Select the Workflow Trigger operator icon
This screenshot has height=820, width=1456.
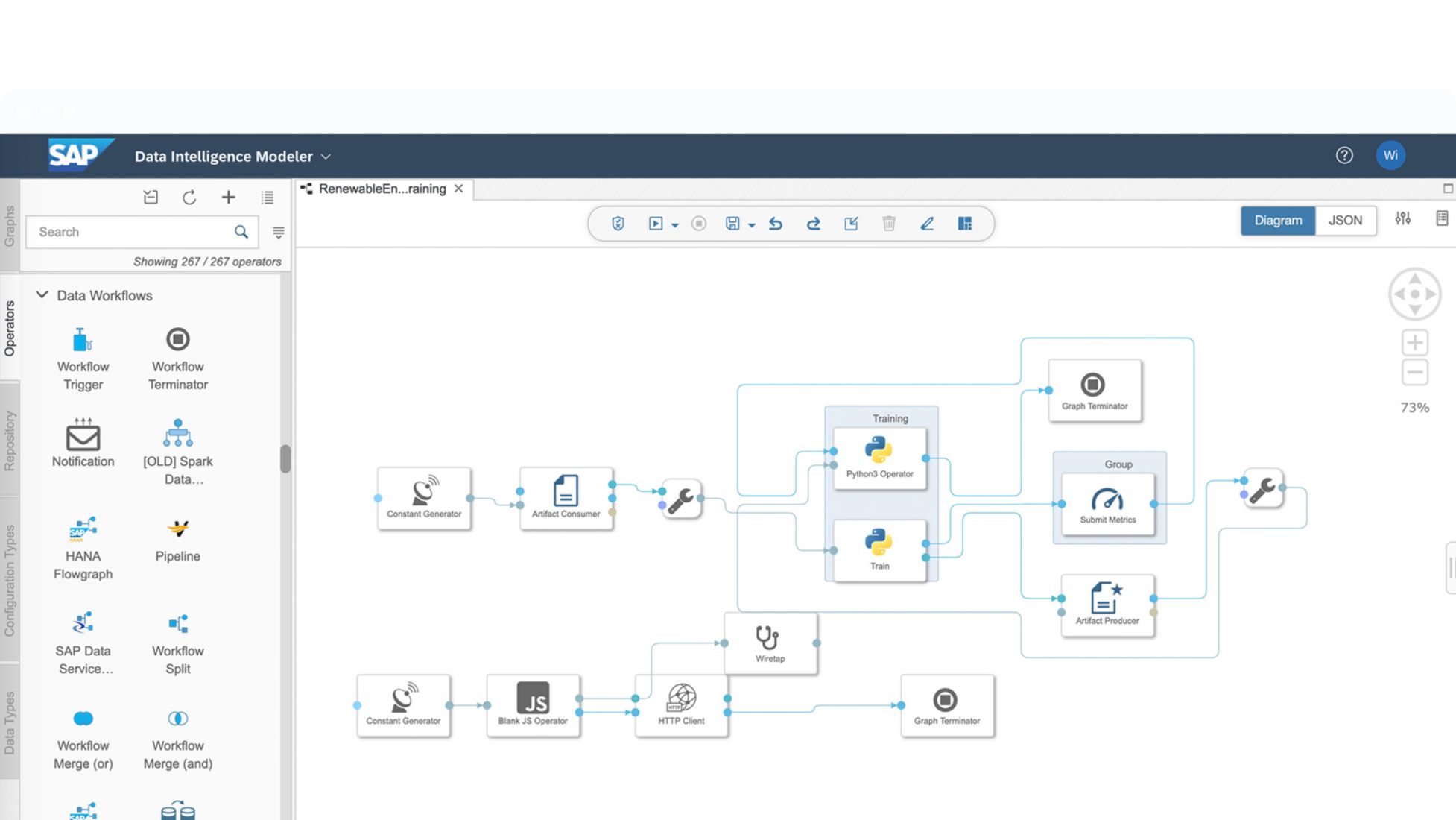[x=83, y=341]
